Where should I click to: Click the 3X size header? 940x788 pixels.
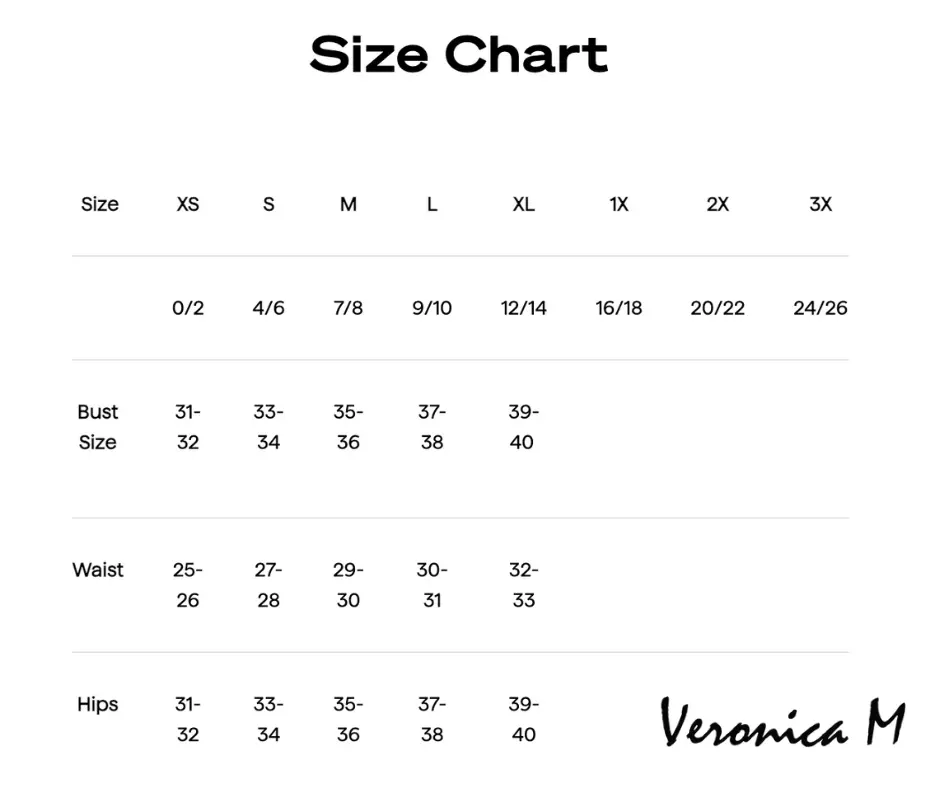point(820,204)
